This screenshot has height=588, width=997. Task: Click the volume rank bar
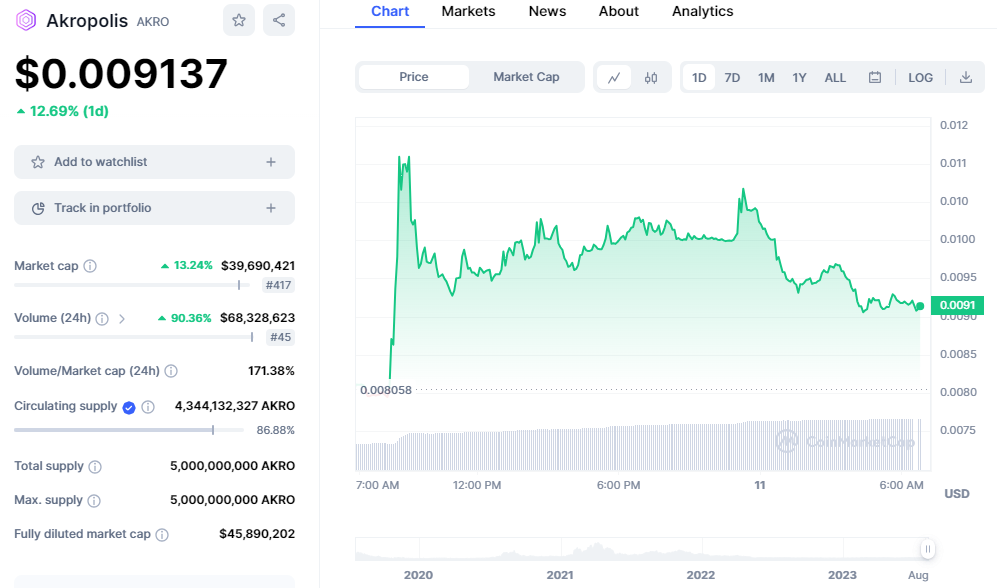(134, 338)
